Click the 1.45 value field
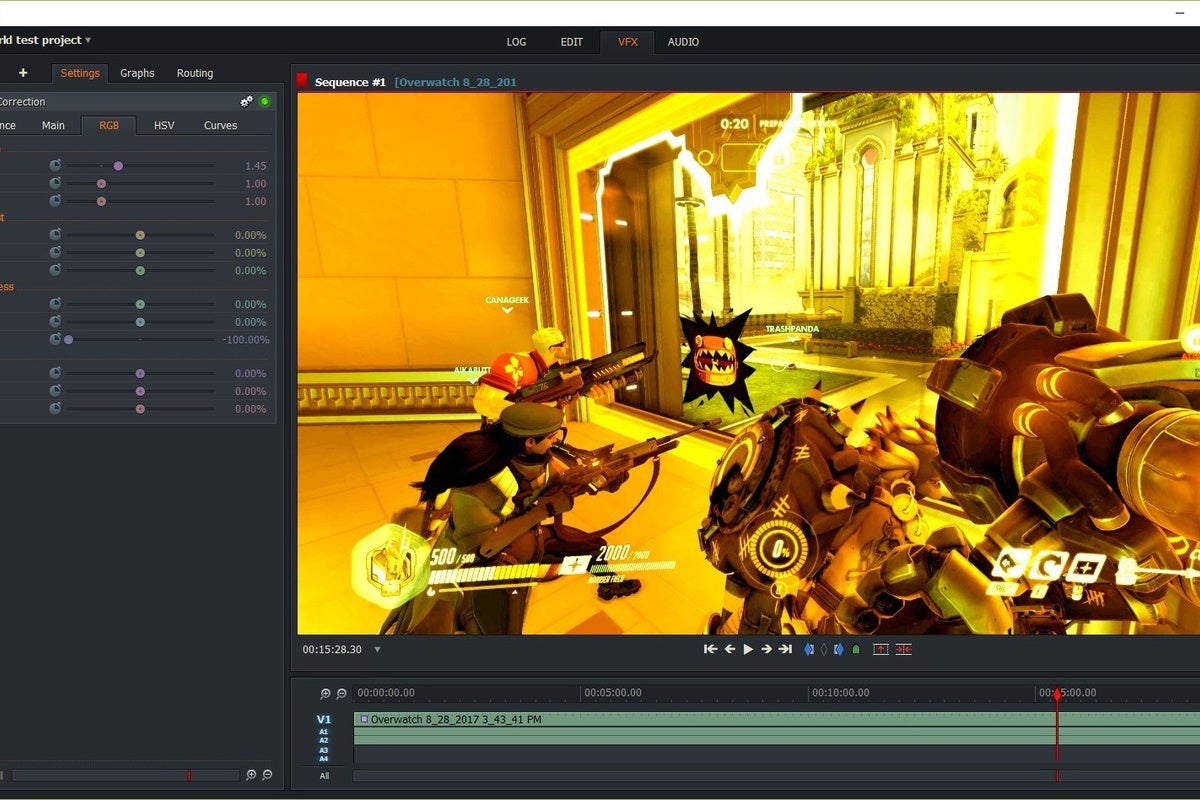This screenshot has width=1200, height=800. point(255,166)
